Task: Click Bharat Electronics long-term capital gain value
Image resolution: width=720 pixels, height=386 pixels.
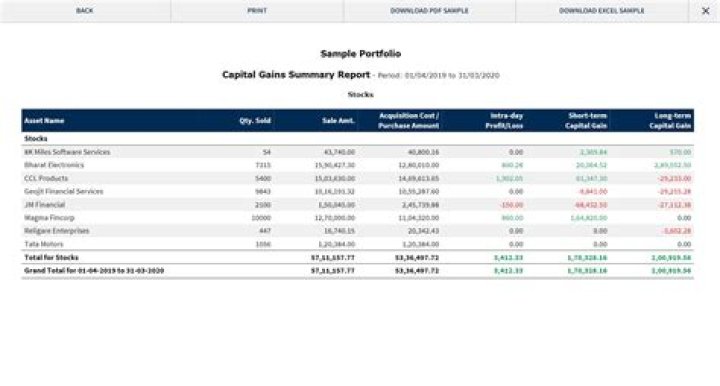Action: (673, 165)
